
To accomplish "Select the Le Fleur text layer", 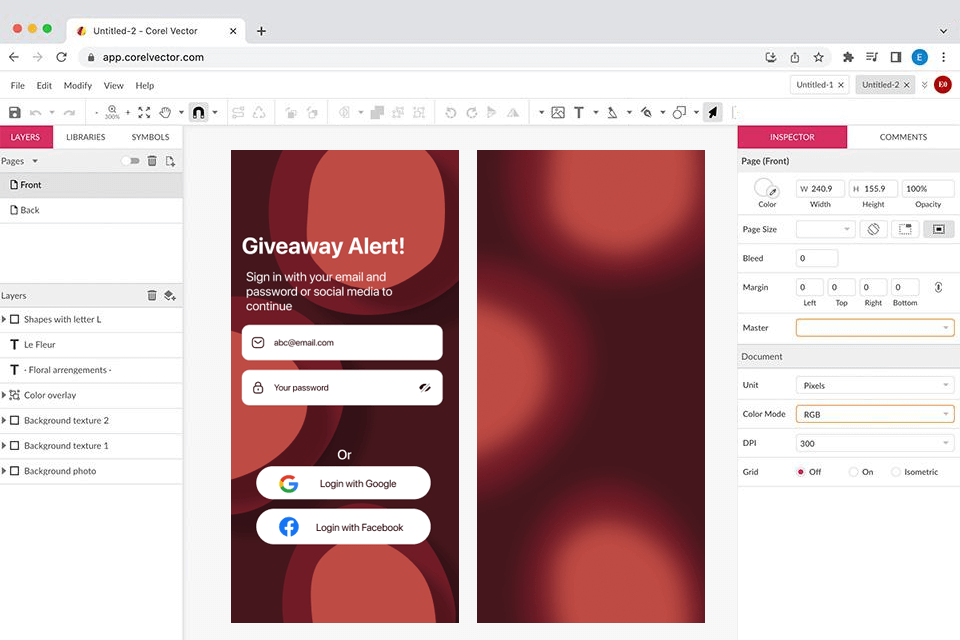I will point(91,345).
